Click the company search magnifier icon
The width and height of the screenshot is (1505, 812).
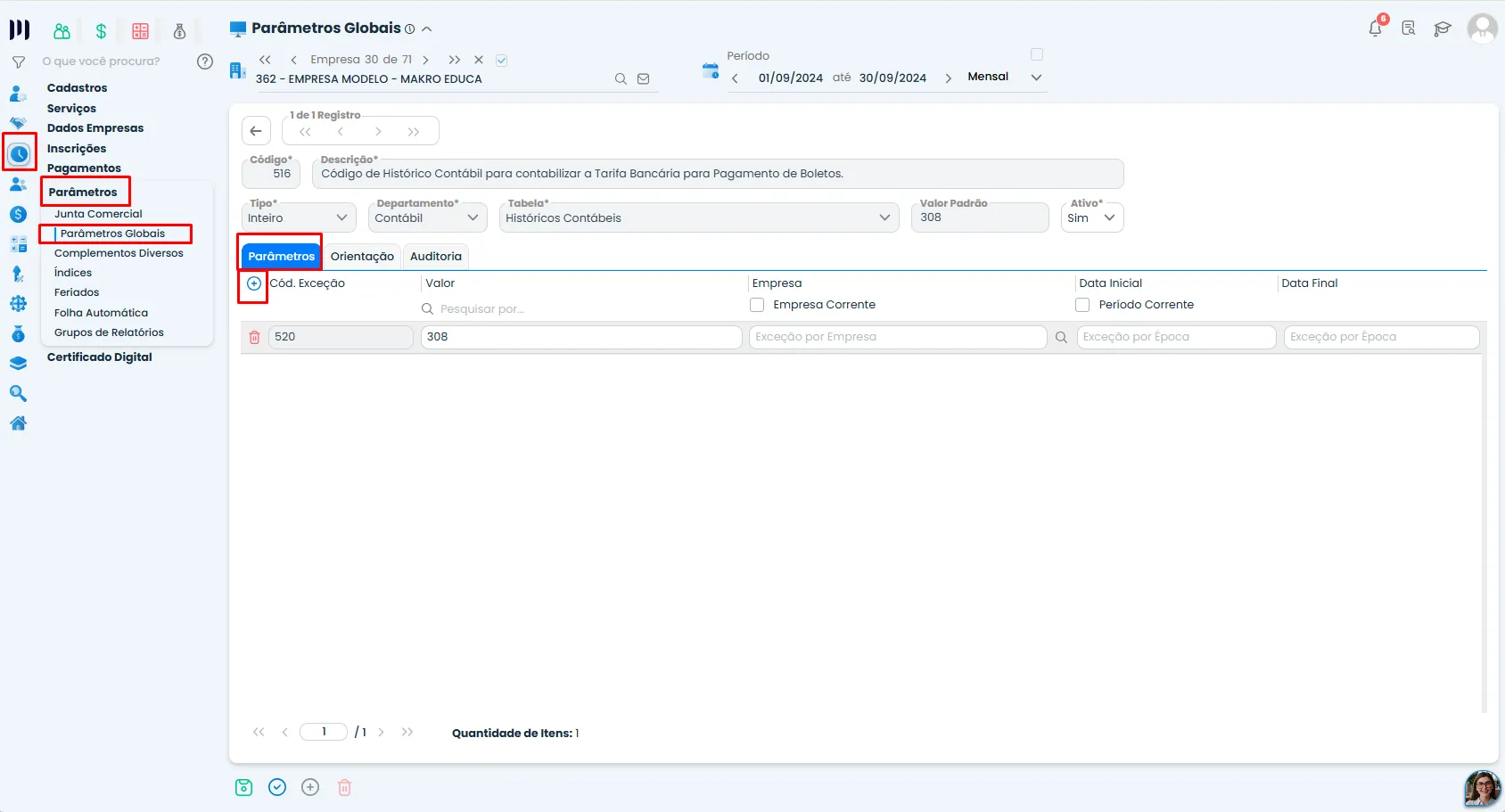(621, 79)
